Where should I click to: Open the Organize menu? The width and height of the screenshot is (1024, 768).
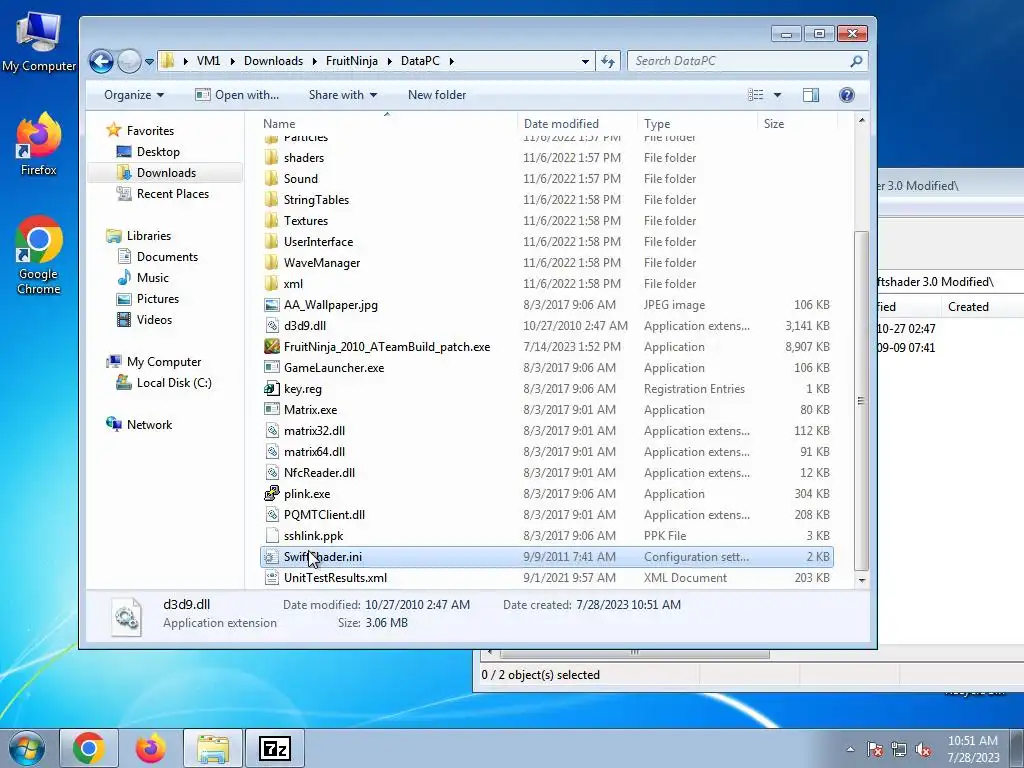134,95
